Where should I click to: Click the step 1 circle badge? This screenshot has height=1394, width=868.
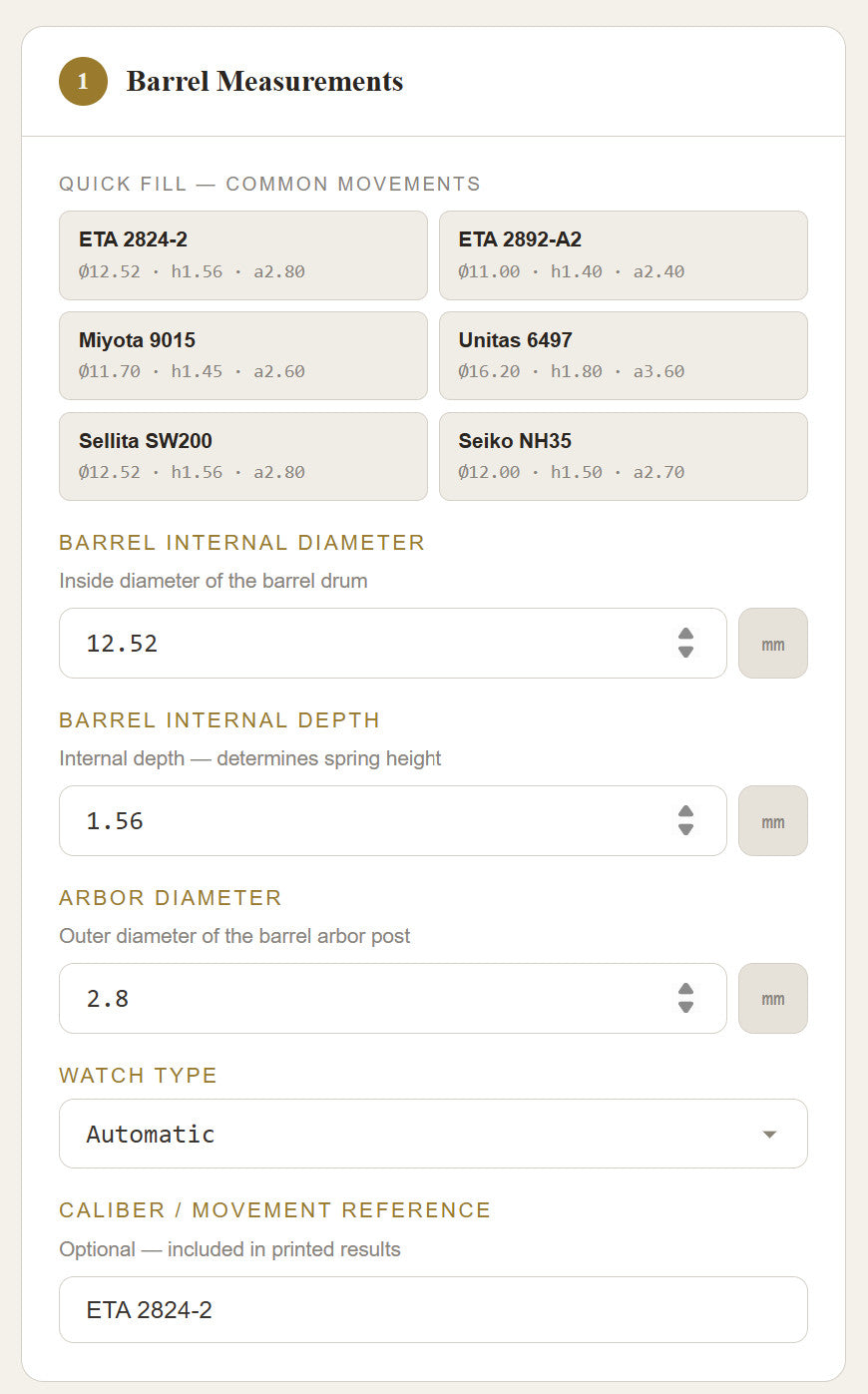[83, 82]
